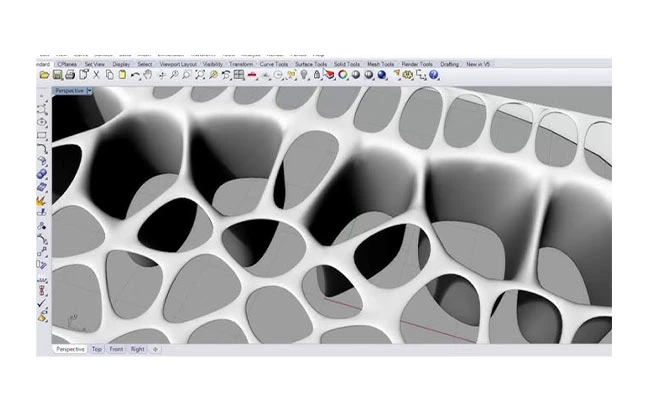Click the Cut scissors icon

(x=96, y=75)
